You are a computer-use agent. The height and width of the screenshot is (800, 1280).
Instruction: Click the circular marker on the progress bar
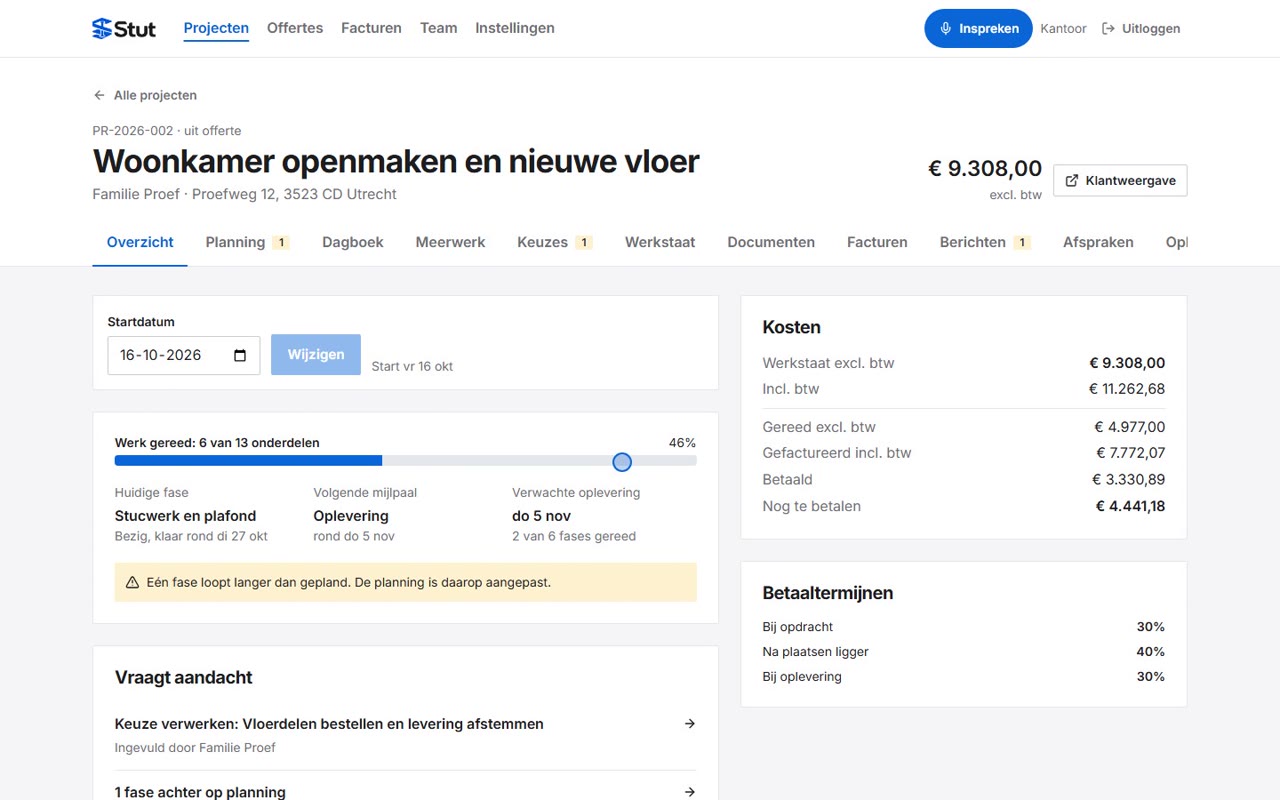622,461
